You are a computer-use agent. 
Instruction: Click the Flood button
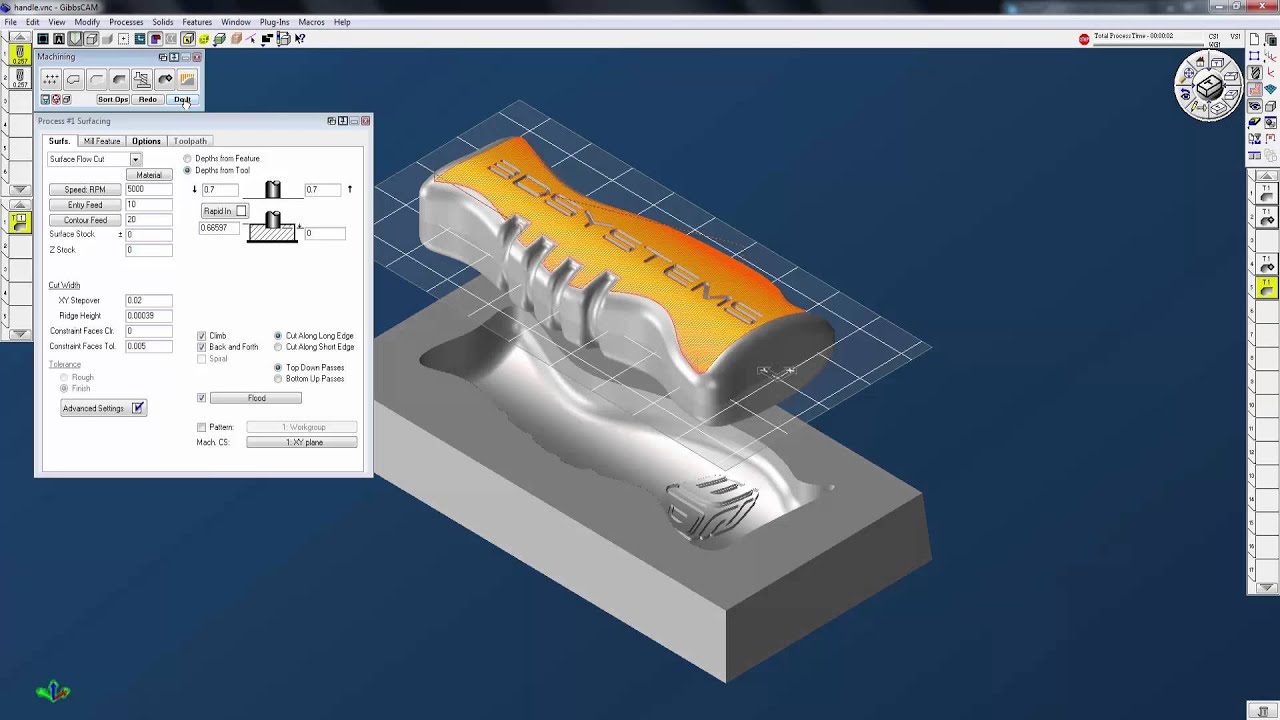tap(256, 398)
